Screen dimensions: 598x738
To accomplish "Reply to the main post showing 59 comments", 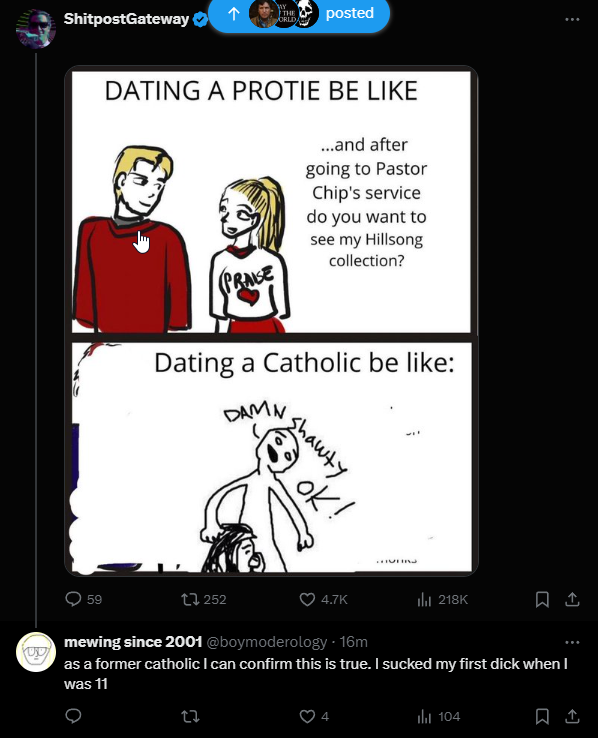I will [x=83, y=599].
